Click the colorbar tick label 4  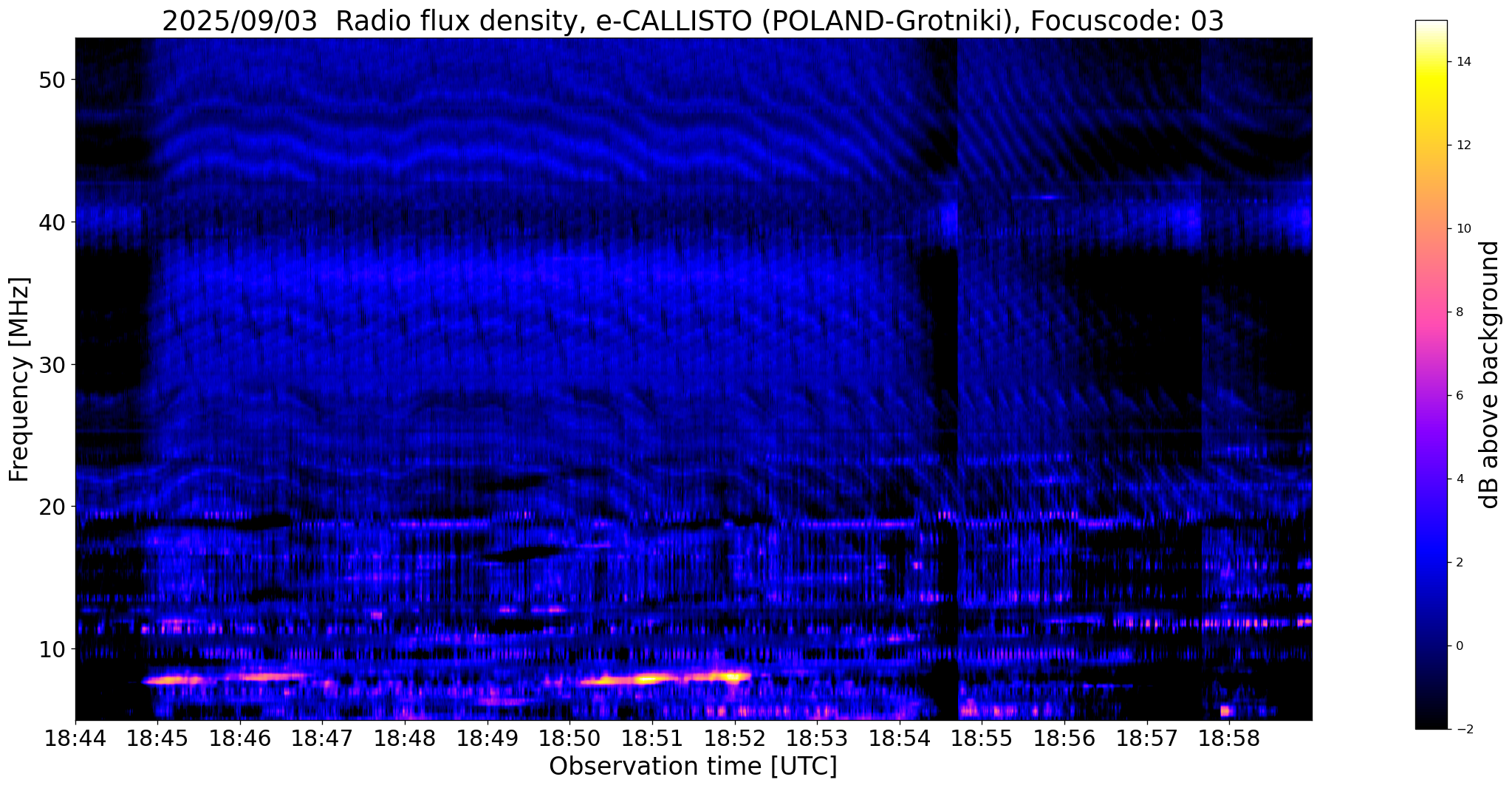point(1460,479)
